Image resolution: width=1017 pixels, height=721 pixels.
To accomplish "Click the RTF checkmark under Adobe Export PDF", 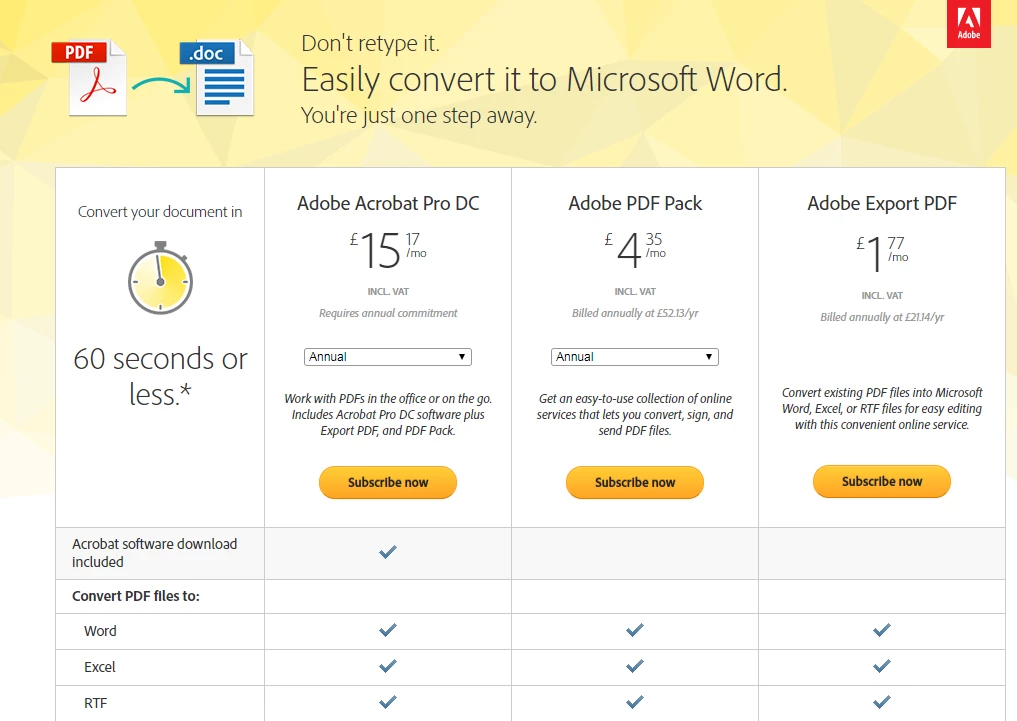I will pyautogui.click(x=882, y=702).
